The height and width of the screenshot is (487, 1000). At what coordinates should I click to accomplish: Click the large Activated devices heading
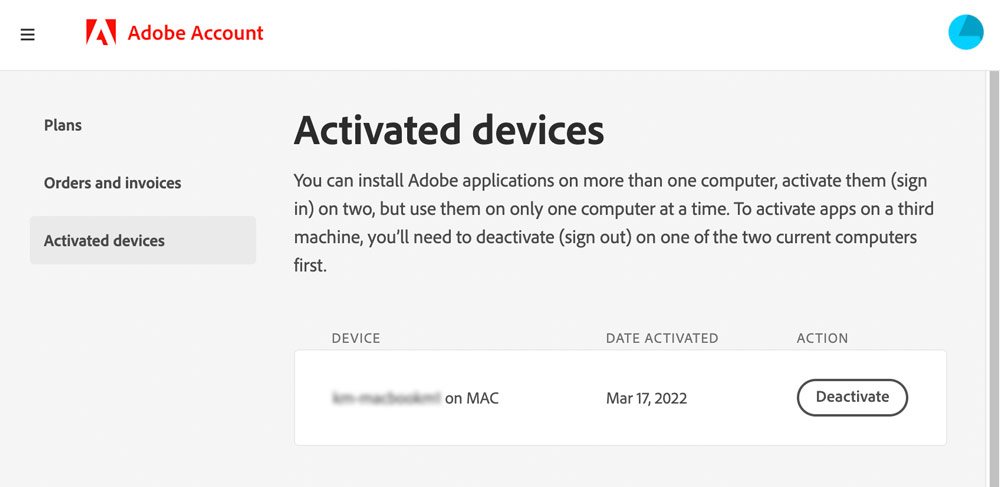[x=448, y=130]
